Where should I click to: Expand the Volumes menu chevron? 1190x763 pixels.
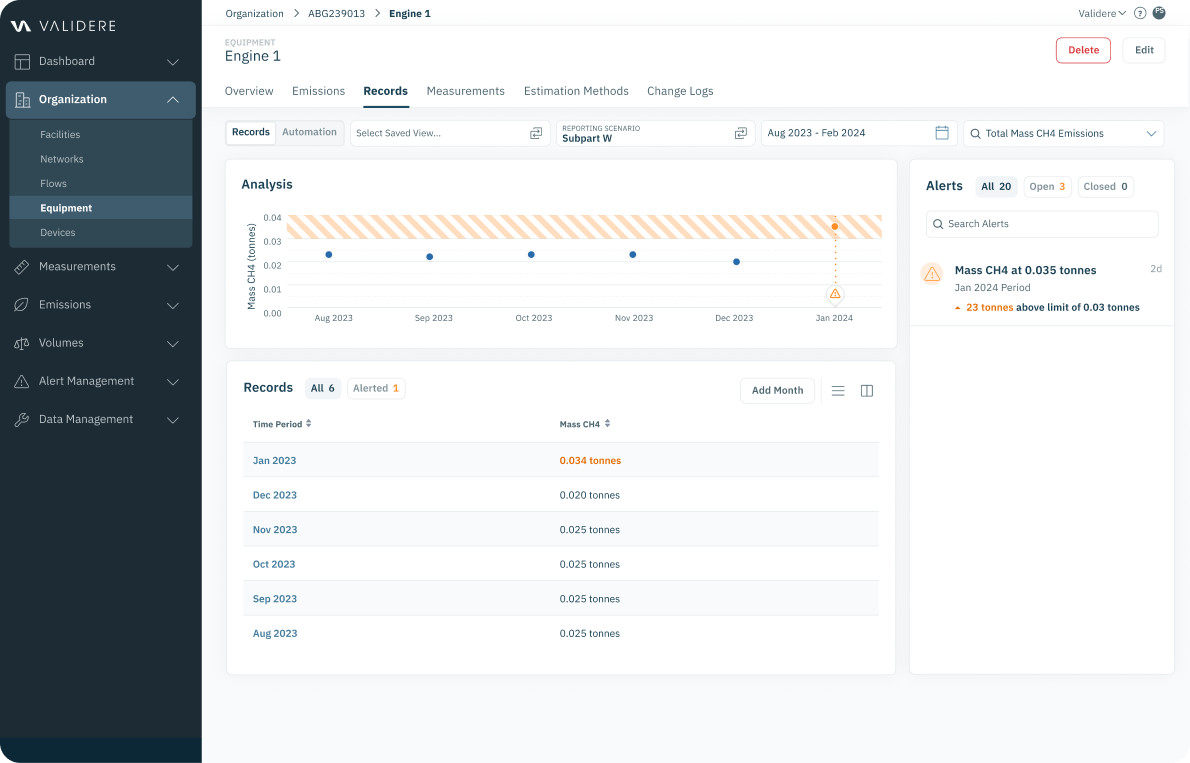(x=173, y=344)
